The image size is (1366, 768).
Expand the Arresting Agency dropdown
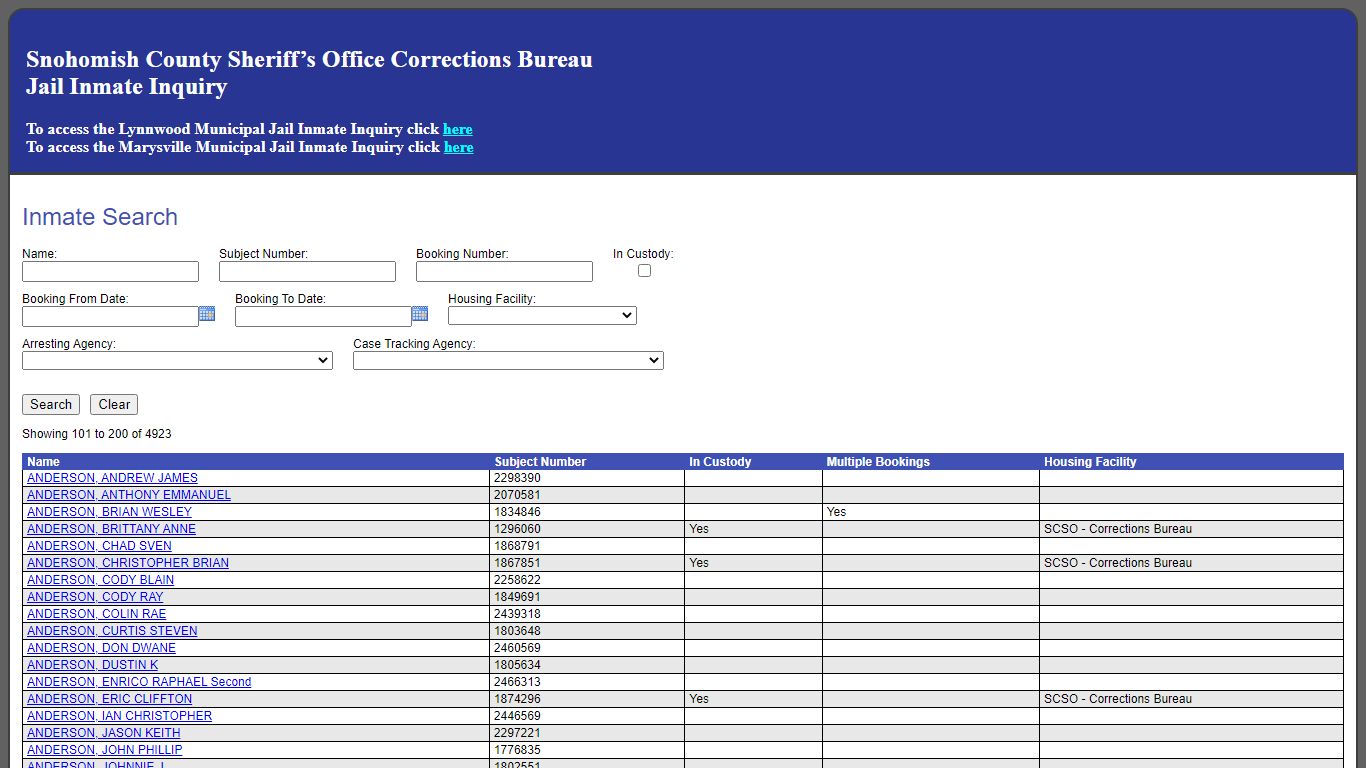[x=177, y=361]
